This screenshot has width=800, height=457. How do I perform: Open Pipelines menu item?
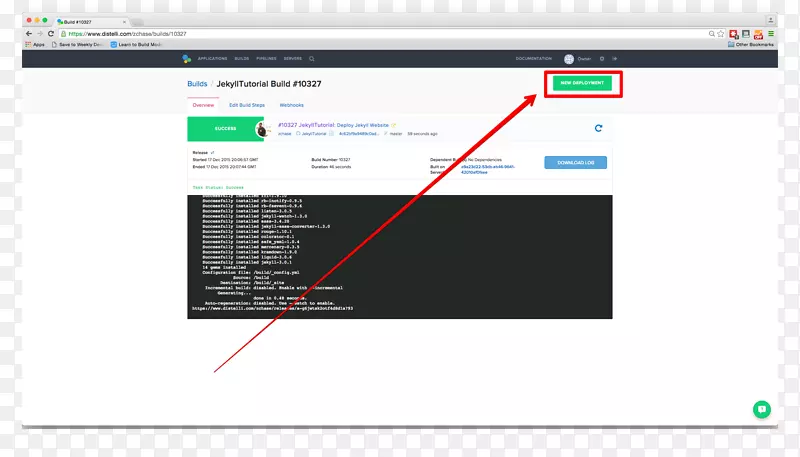point(266,59)
